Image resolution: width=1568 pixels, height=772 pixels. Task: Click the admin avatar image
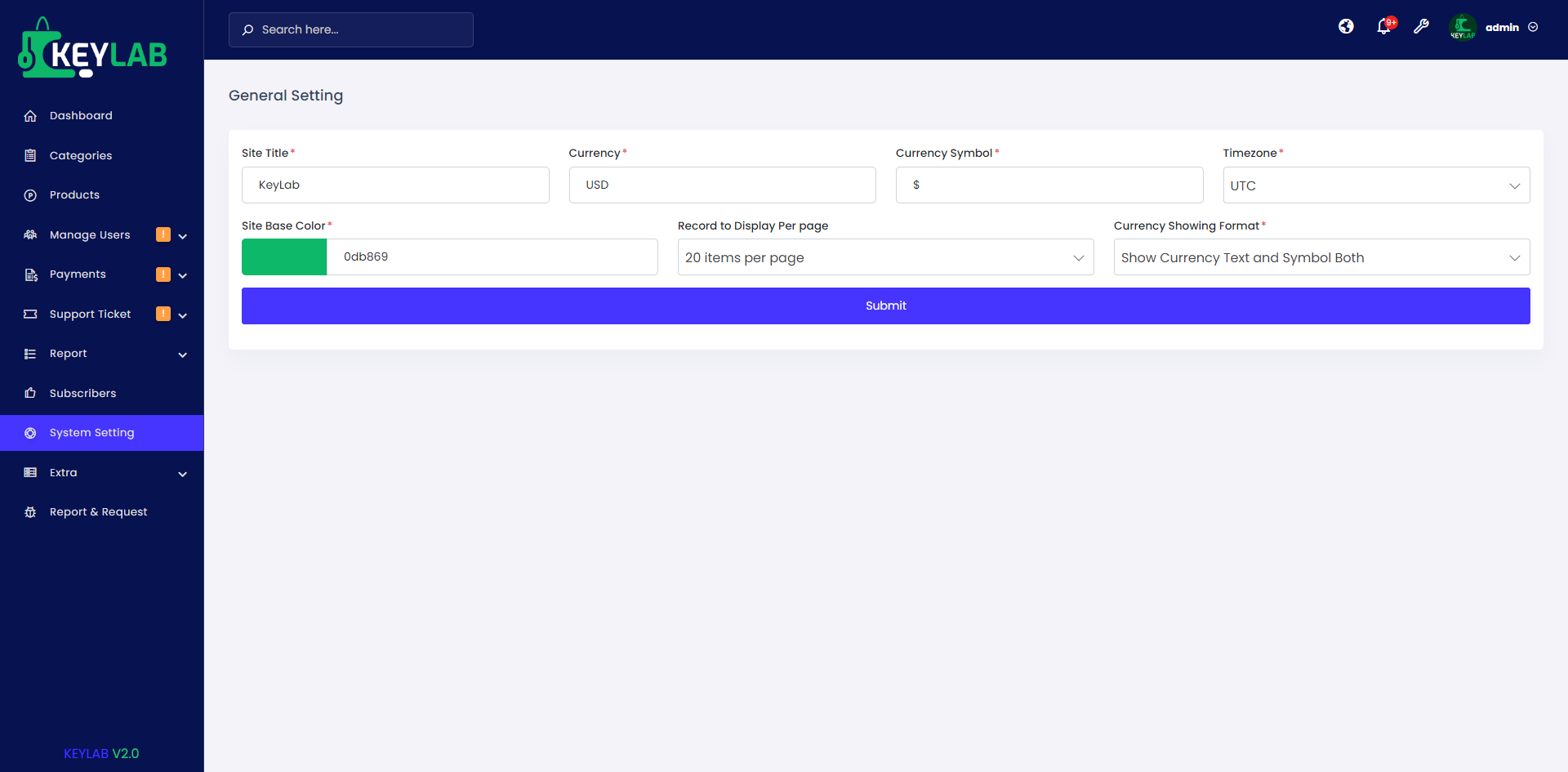[x=1463, y=27]
